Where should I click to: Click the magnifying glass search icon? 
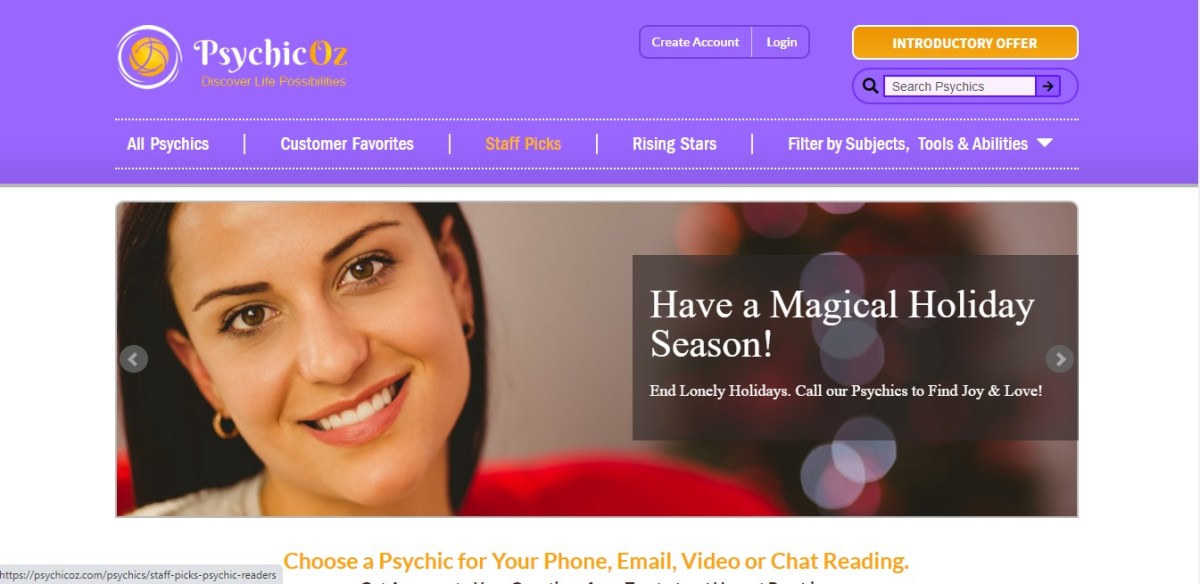point(870,86)
